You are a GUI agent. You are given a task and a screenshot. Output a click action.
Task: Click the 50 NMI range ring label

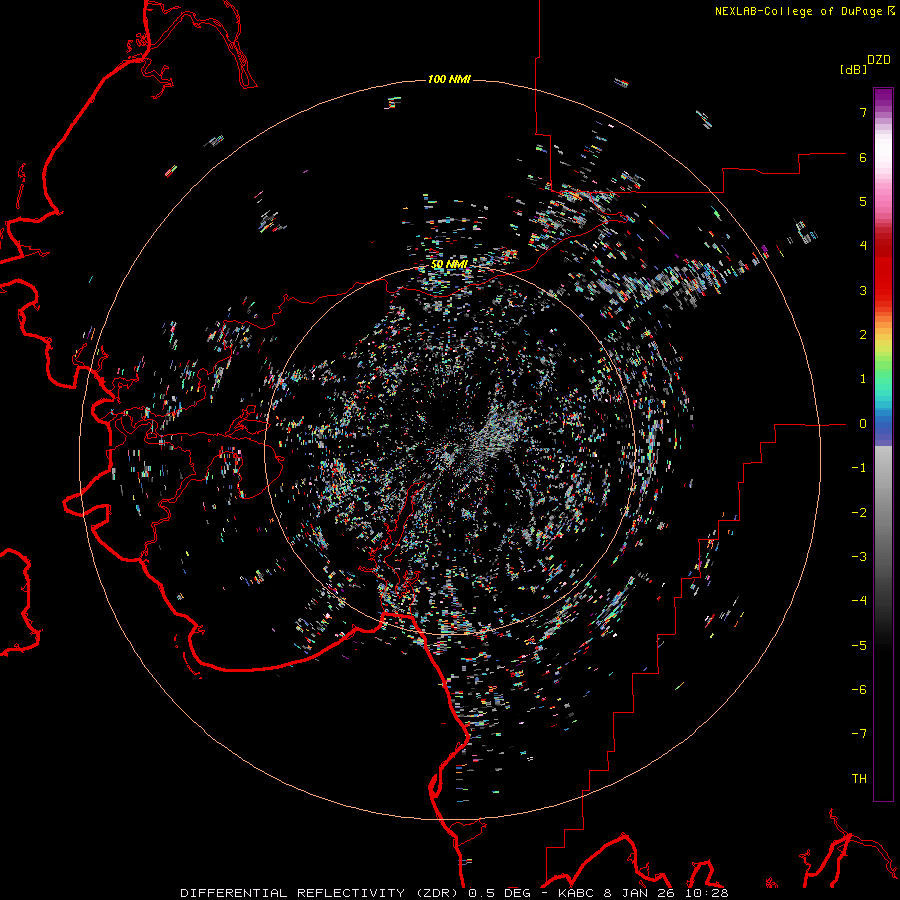click(x=449, y=264)
